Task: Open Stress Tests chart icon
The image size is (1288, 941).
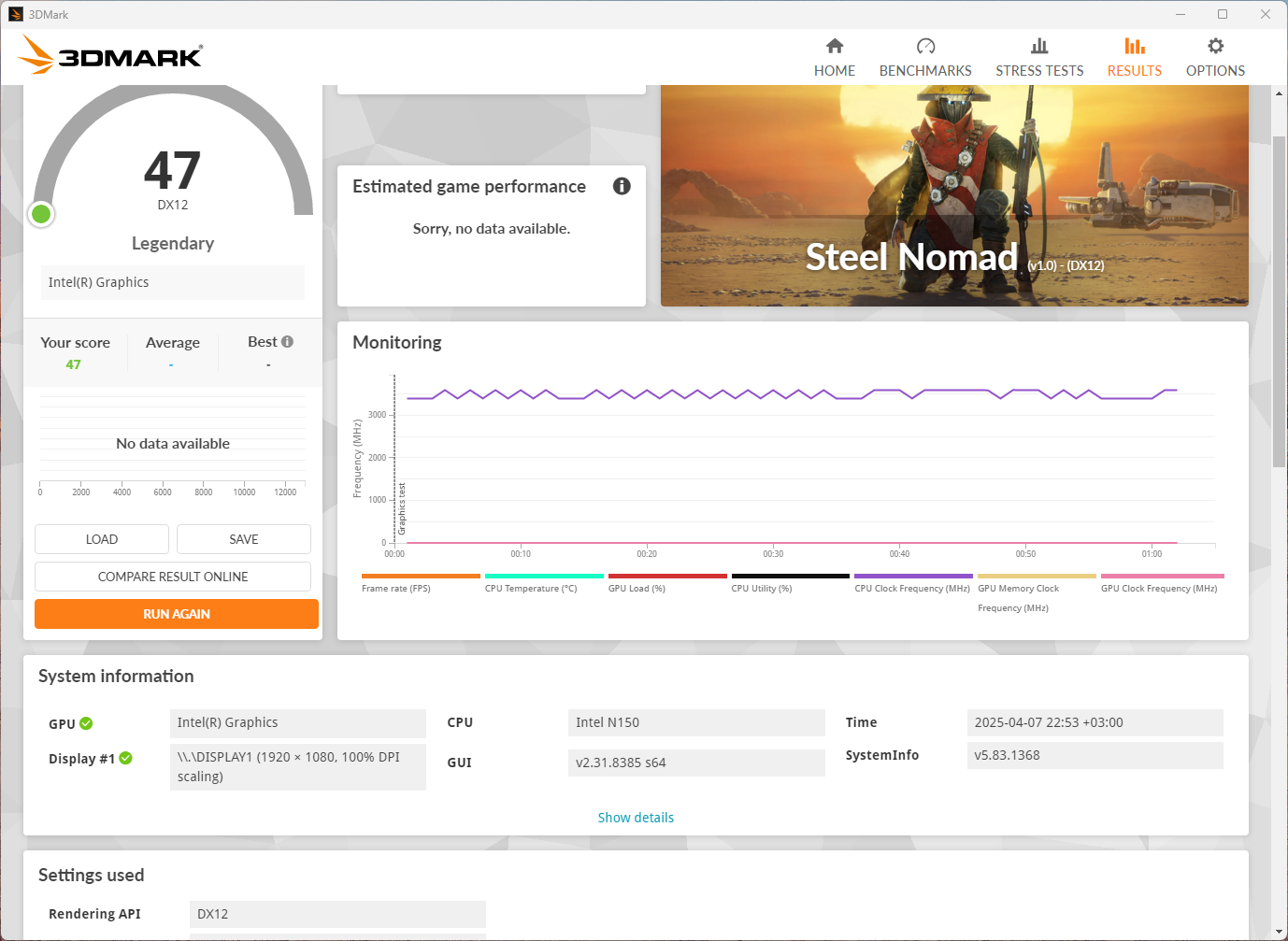Action: [1039, 47]
